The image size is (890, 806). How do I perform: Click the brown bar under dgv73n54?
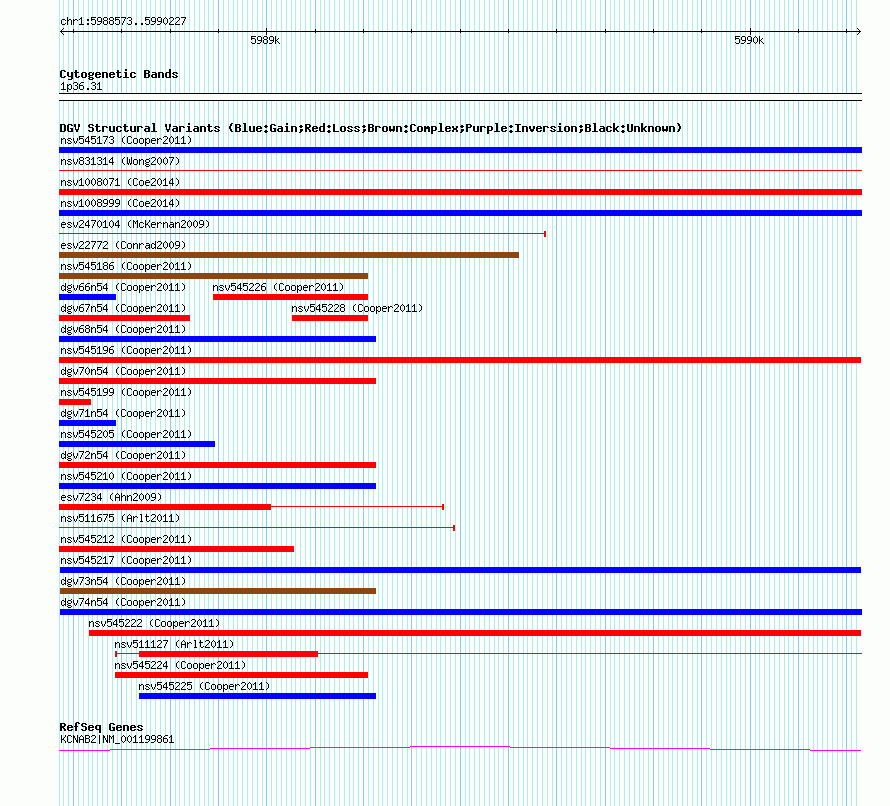click(x=217, y=591)
